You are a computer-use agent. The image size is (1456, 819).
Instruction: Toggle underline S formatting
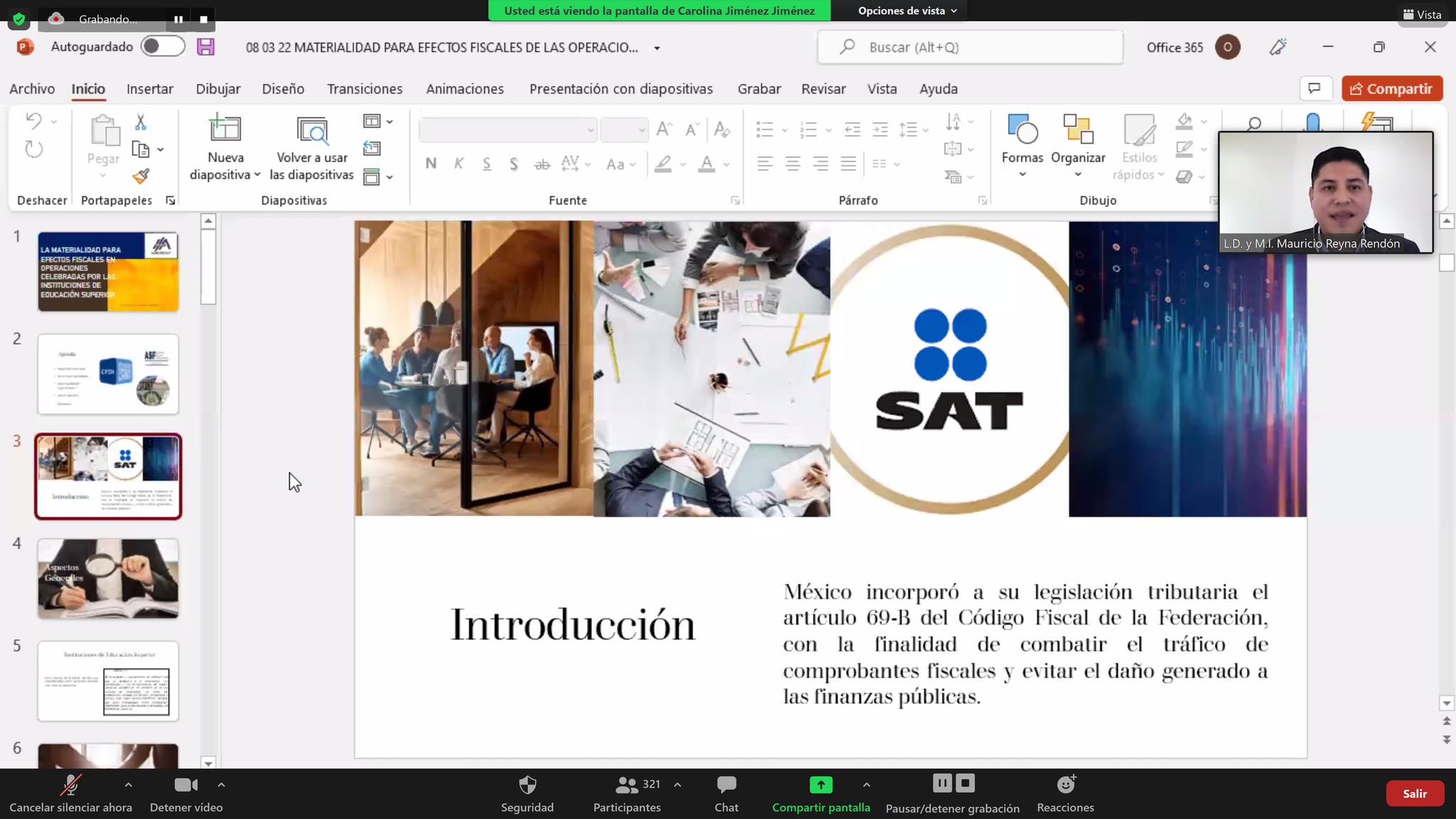[x=486, y=164]
